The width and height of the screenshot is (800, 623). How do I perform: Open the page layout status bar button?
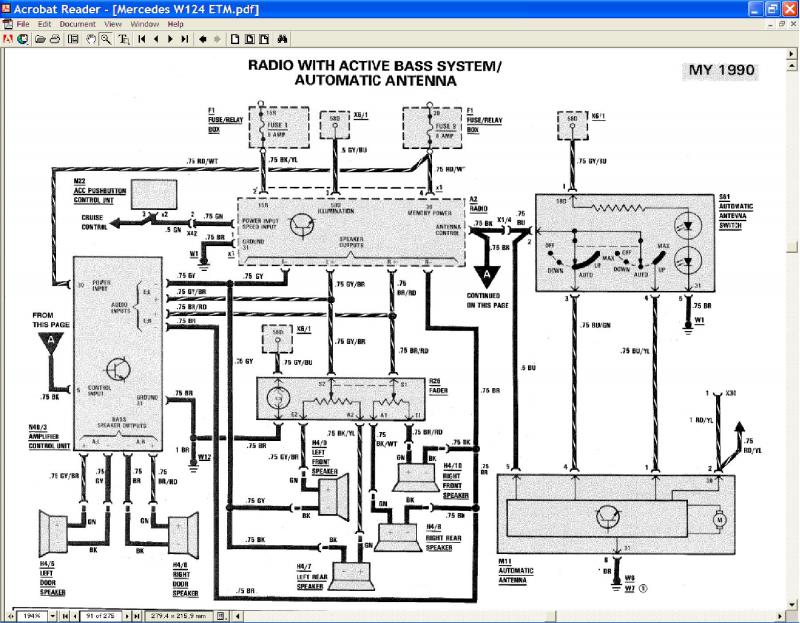(x=221, y=616)
